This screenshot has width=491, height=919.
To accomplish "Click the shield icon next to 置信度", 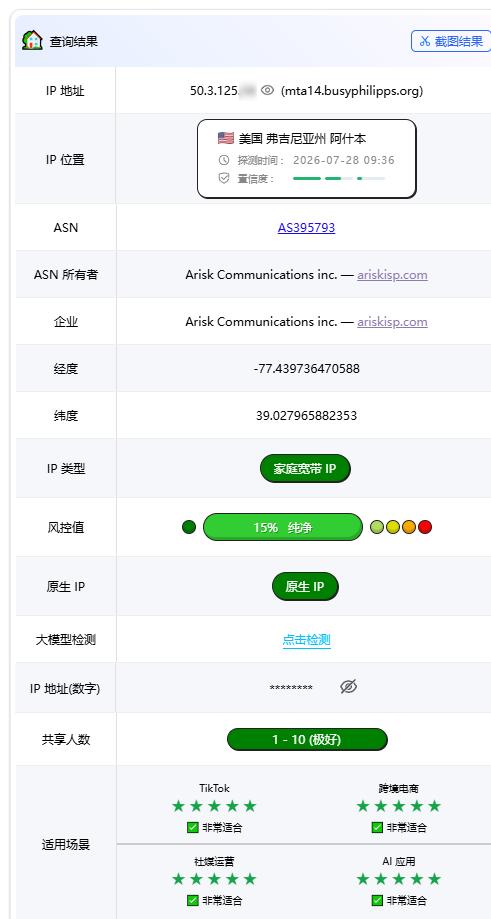I will (x=224, y=178).
